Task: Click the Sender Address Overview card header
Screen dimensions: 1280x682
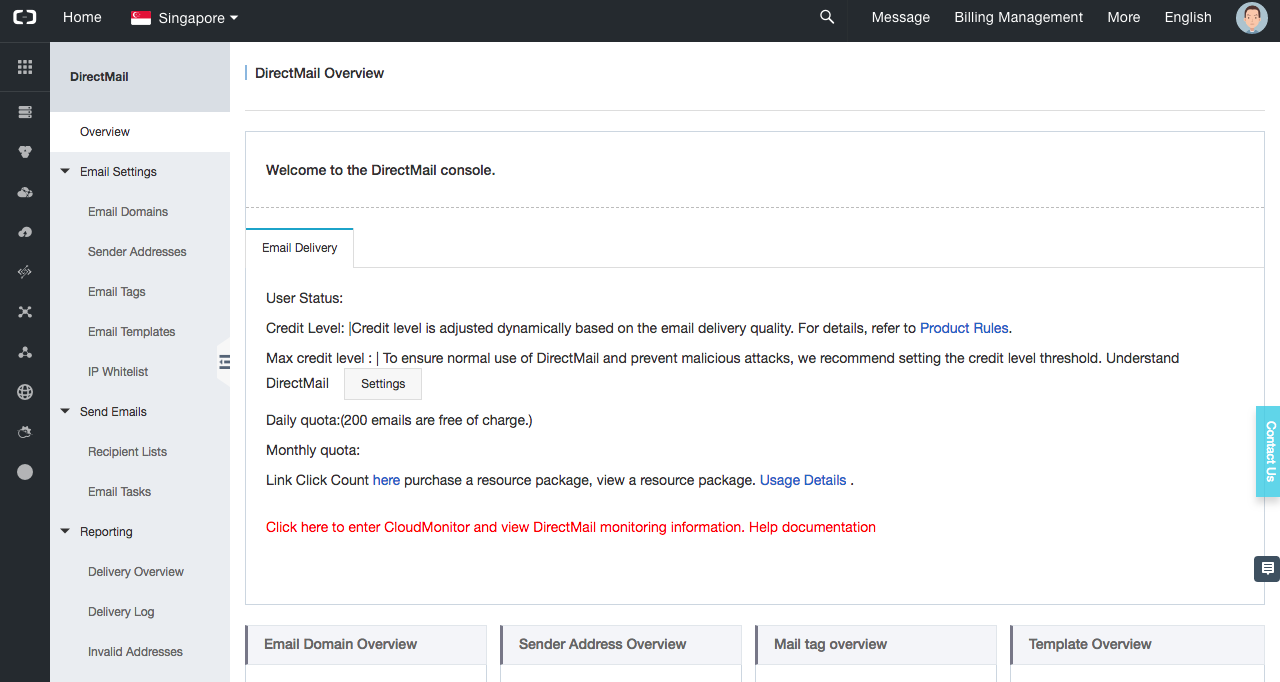Action: point(621,644)
